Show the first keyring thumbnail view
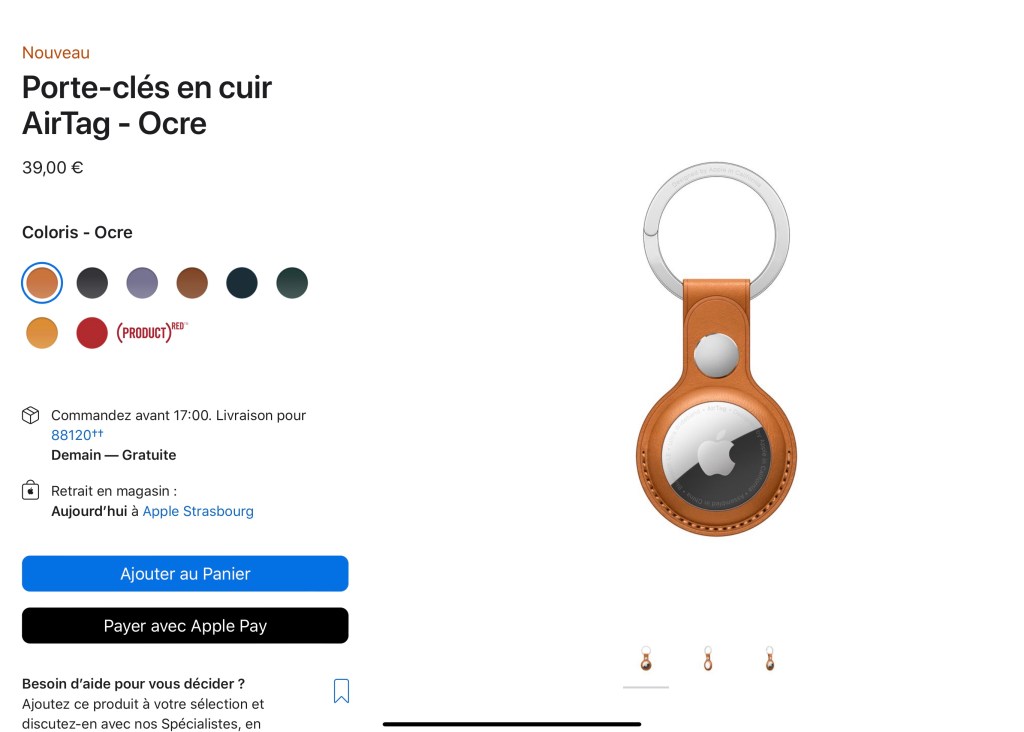Screen dimensions: 1024x732 [x=646, y=659]
